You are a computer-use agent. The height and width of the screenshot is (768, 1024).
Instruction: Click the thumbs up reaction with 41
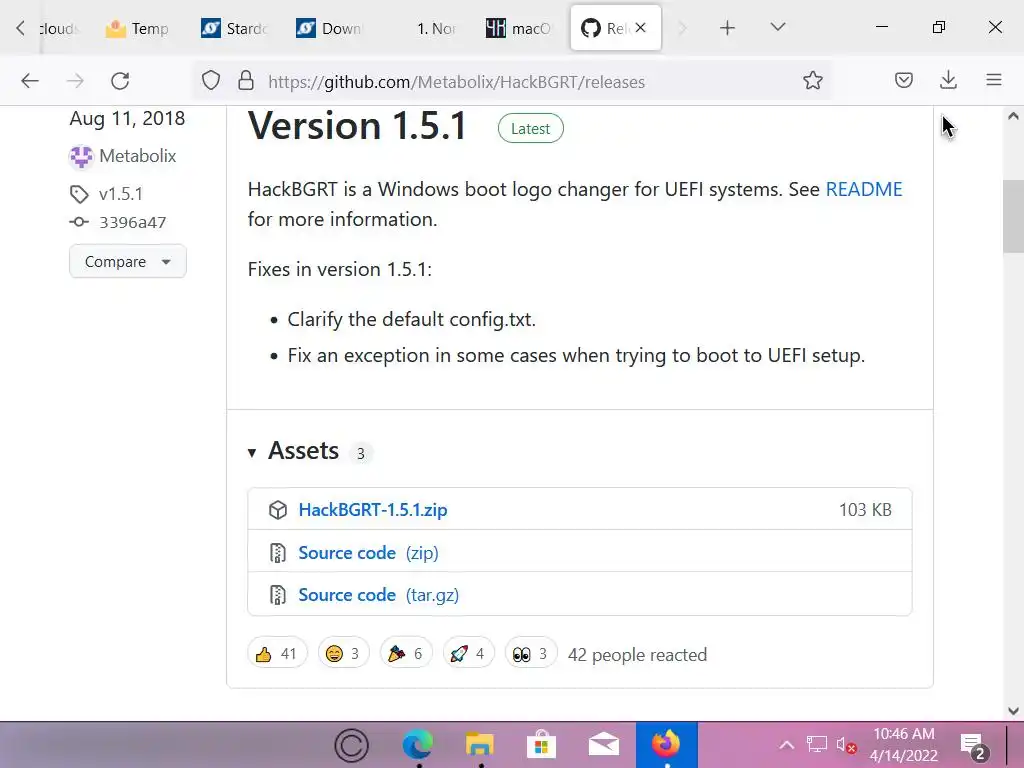point(277,653)
